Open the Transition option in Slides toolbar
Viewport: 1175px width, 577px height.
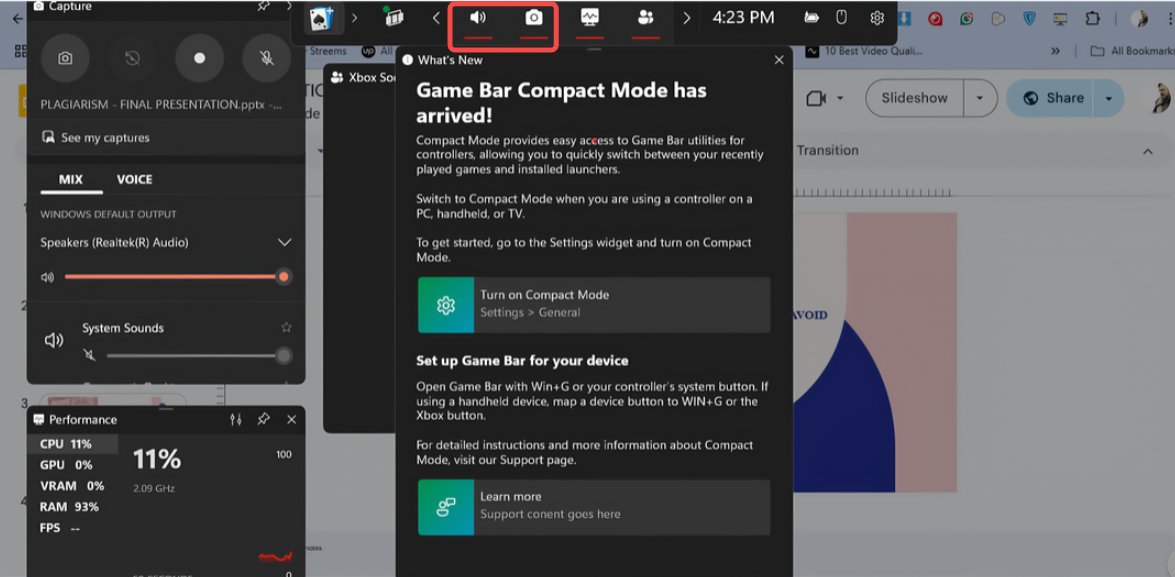click(827, 151)
